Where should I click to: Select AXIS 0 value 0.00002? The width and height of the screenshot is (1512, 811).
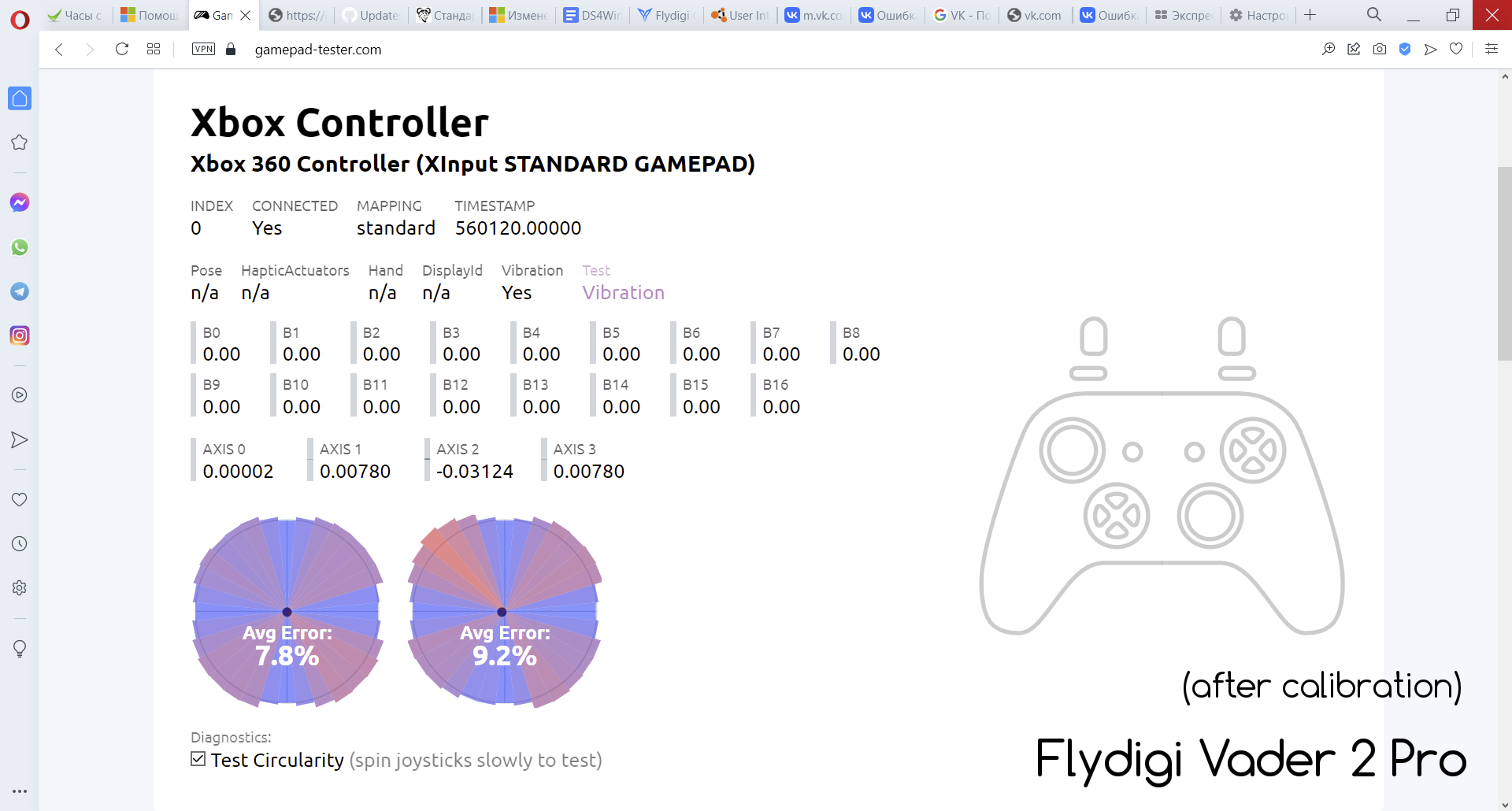[238, 471]
